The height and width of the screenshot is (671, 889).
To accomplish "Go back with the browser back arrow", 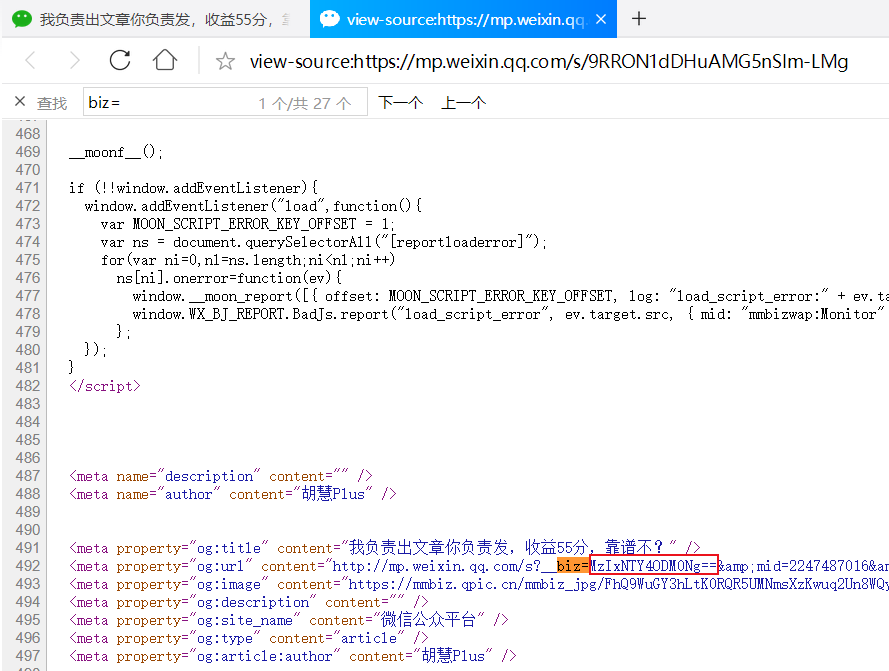I will (31, 60).
